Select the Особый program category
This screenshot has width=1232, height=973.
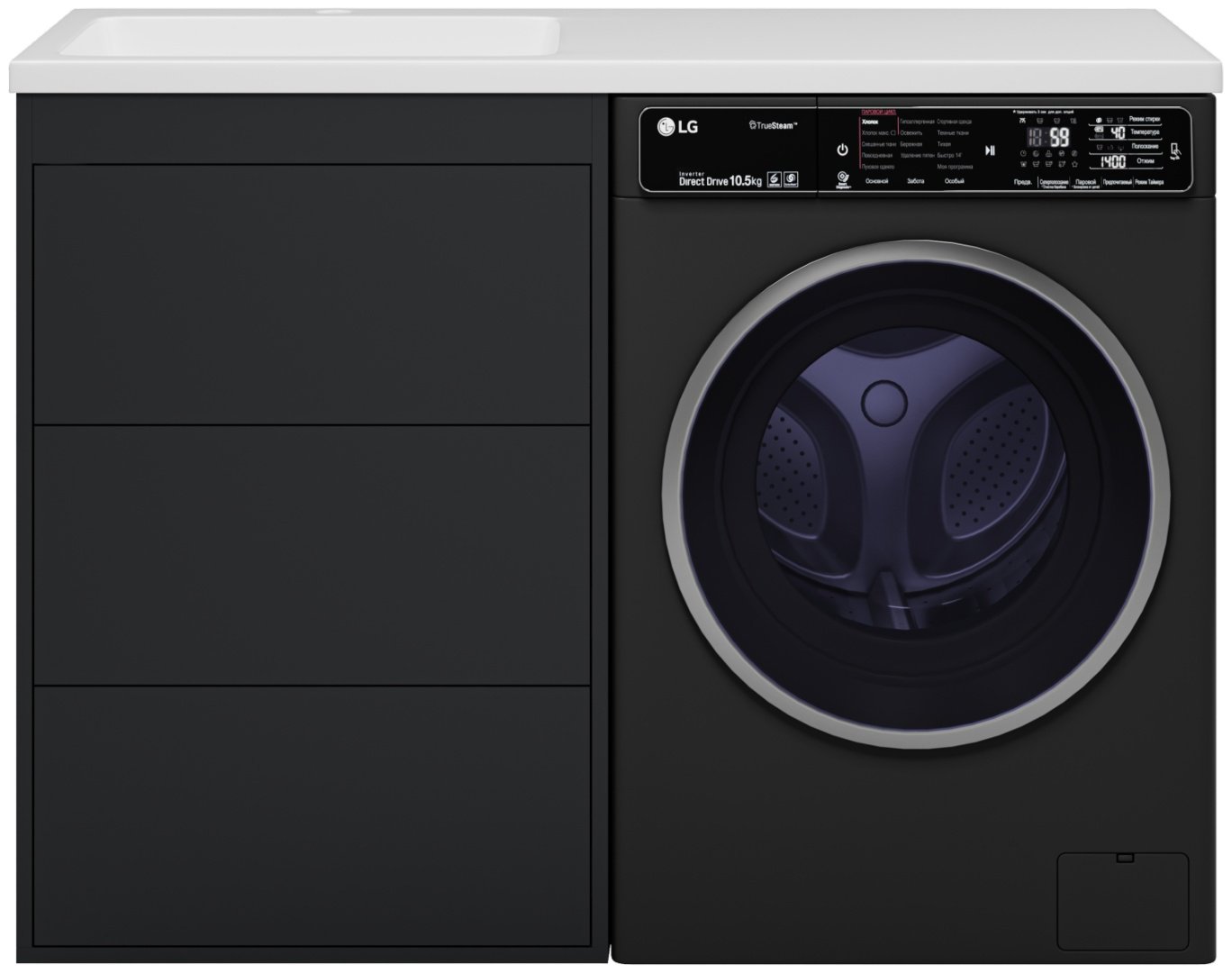pos(954,181)
